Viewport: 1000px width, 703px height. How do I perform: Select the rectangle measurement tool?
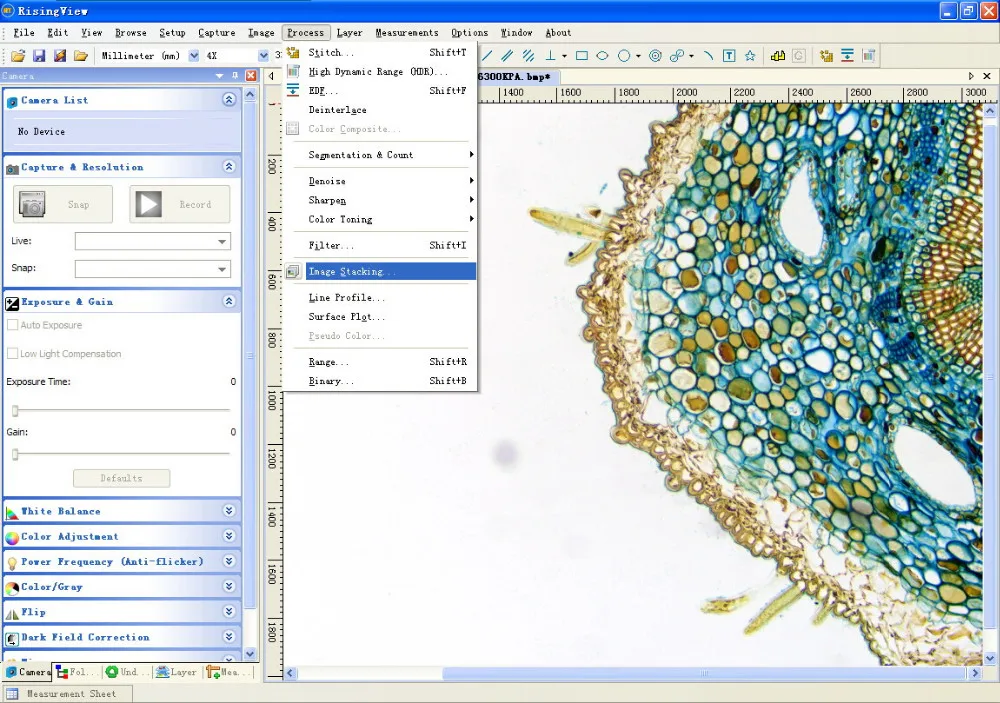coord(581,56)
